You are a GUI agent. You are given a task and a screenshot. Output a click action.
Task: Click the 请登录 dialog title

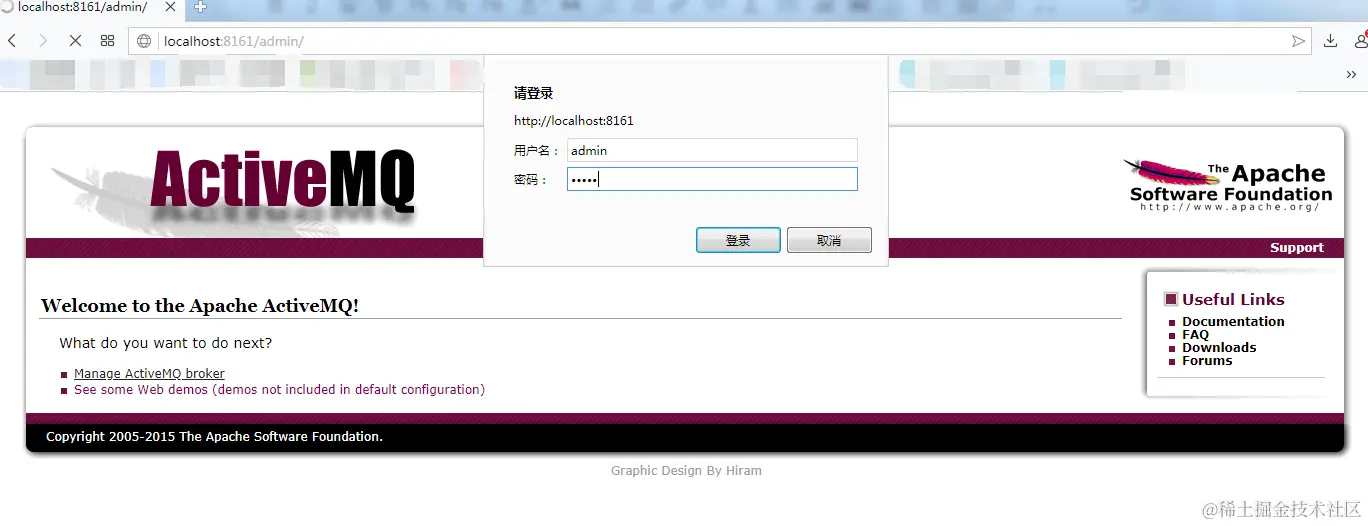(533, 93)
